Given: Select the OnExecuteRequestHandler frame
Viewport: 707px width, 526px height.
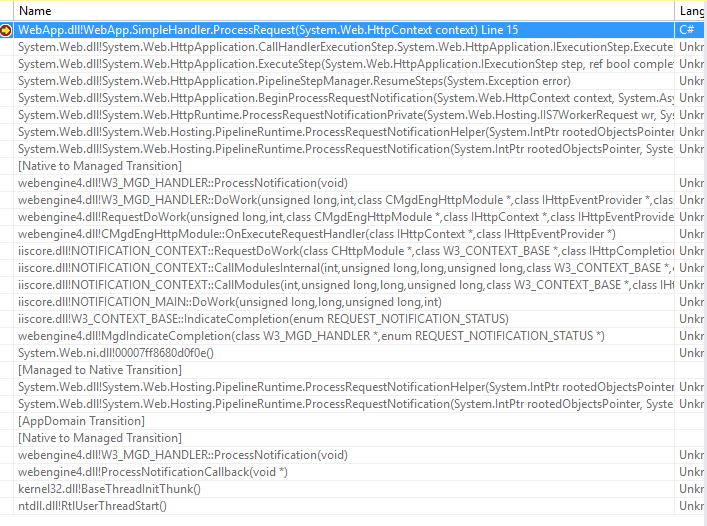Looking at the screenshot, I should click(300, 234).
